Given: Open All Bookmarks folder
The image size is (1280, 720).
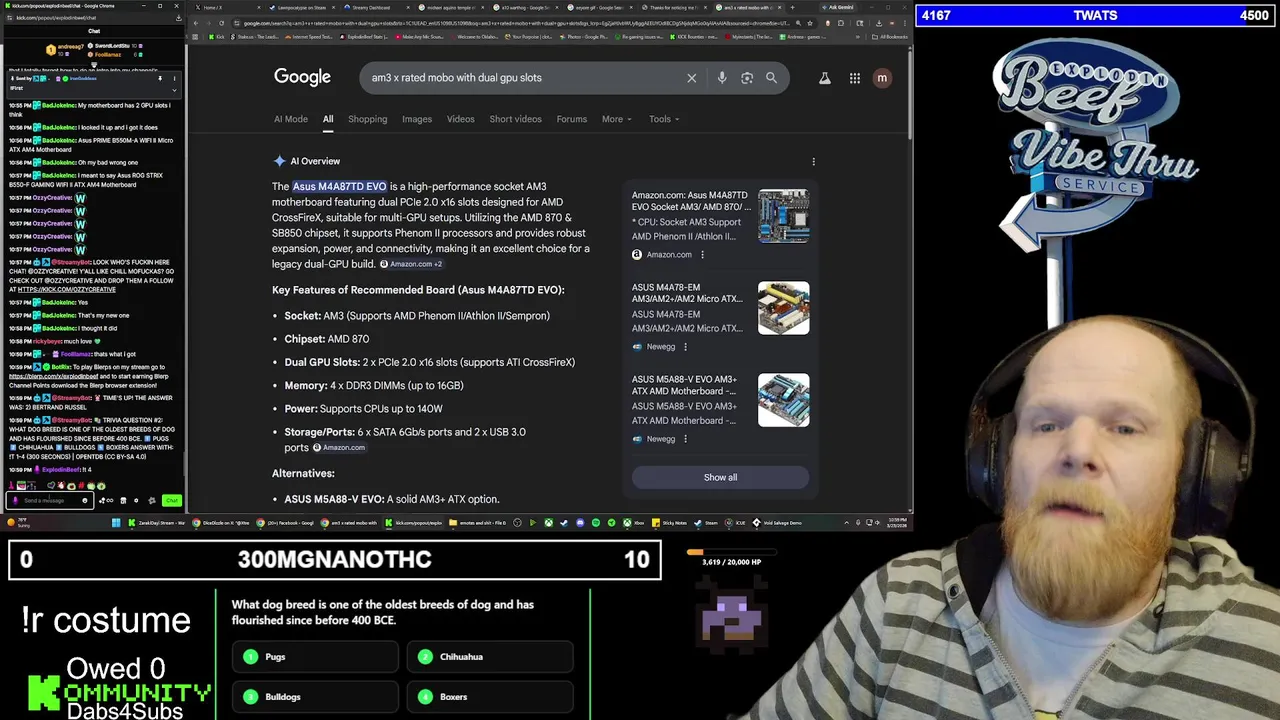Looking at the screenshot, I should click(890, 37).
